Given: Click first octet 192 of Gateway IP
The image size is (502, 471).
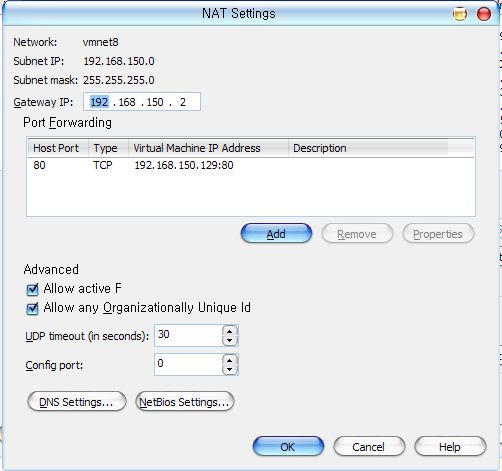Looking at the screenshot, I should coord(99,102).
